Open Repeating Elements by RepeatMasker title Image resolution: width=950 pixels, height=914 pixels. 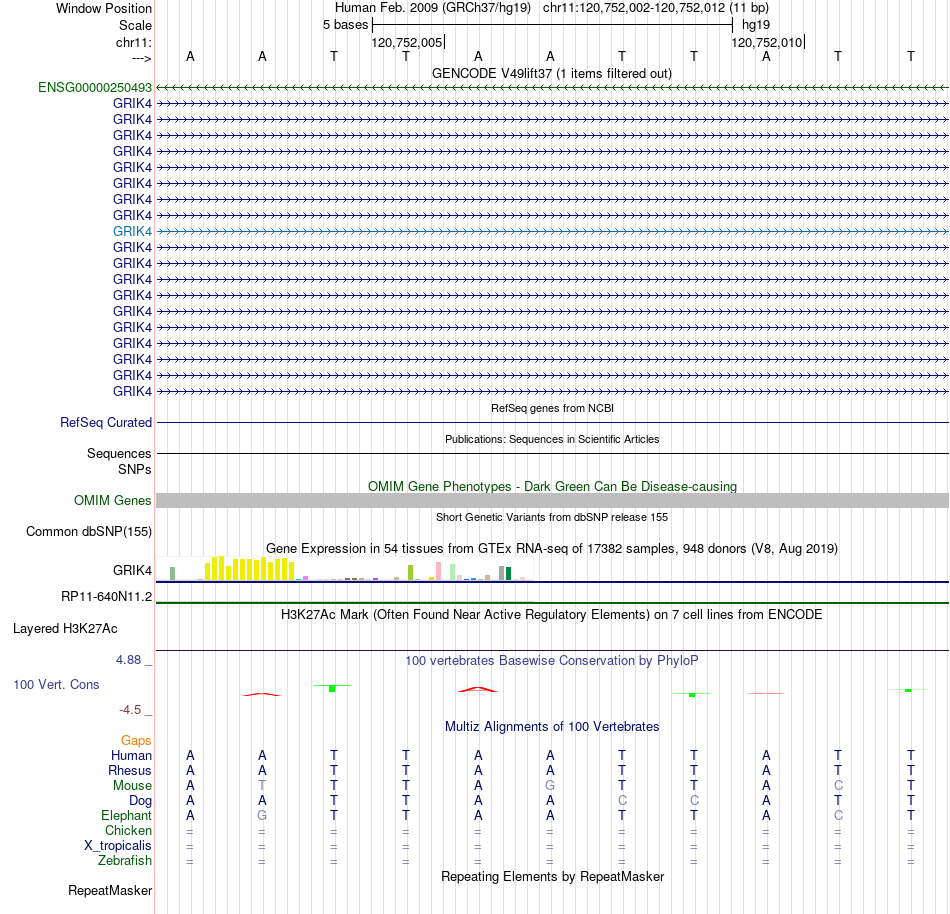tap(553, 876)
